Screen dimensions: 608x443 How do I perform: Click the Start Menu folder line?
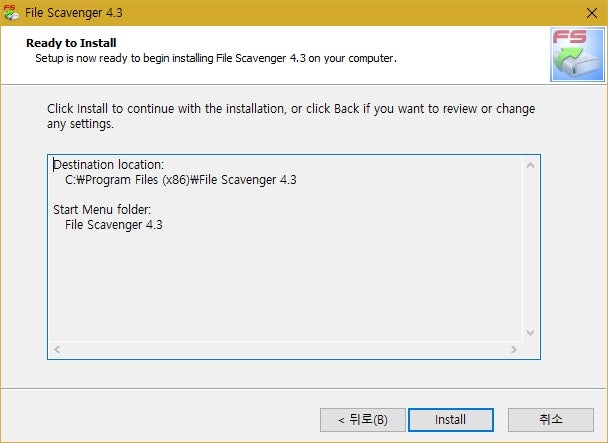tap(102, 210)
